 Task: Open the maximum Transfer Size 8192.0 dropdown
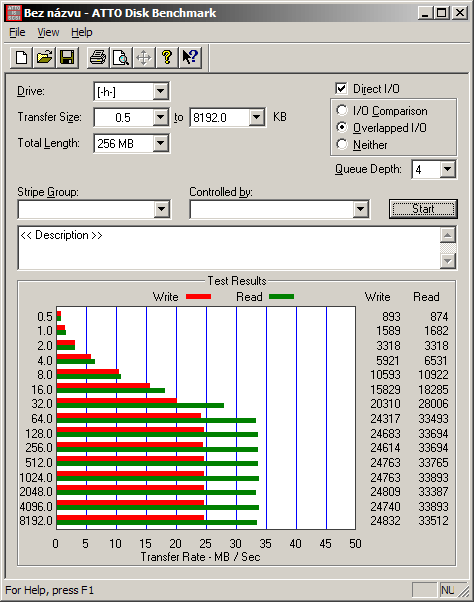pyautogui.click(x=256, y=117)
